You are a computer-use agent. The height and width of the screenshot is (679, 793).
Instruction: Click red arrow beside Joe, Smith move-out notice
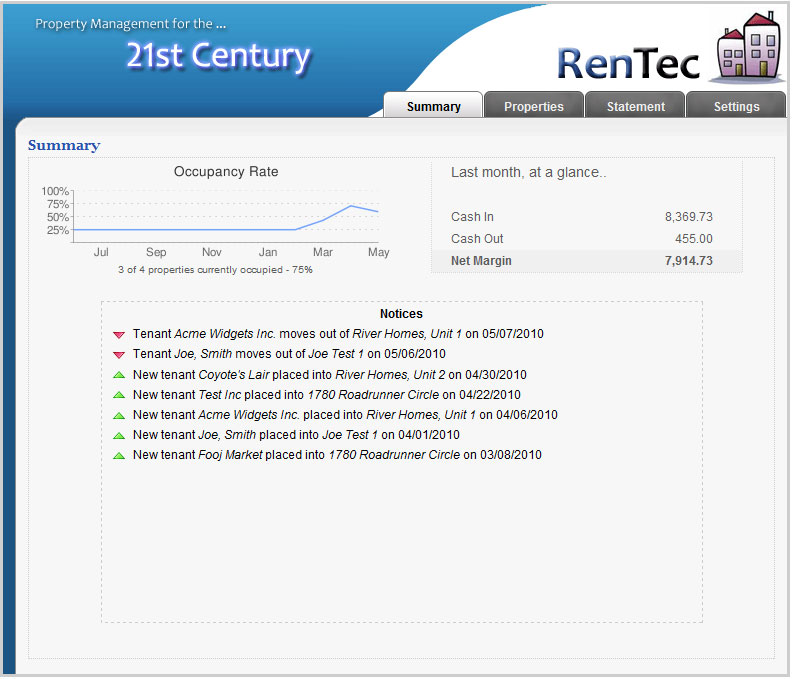click(119, 355)
